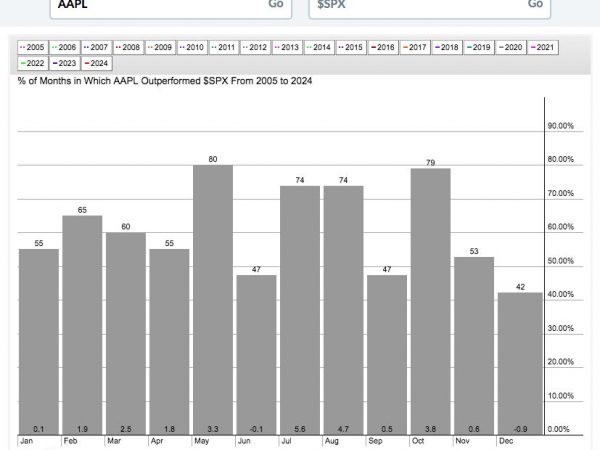Click the September bar labeled 47
The width and height of the screenshot is (600, 450).
pyautogui.click(x=387, y=355)
